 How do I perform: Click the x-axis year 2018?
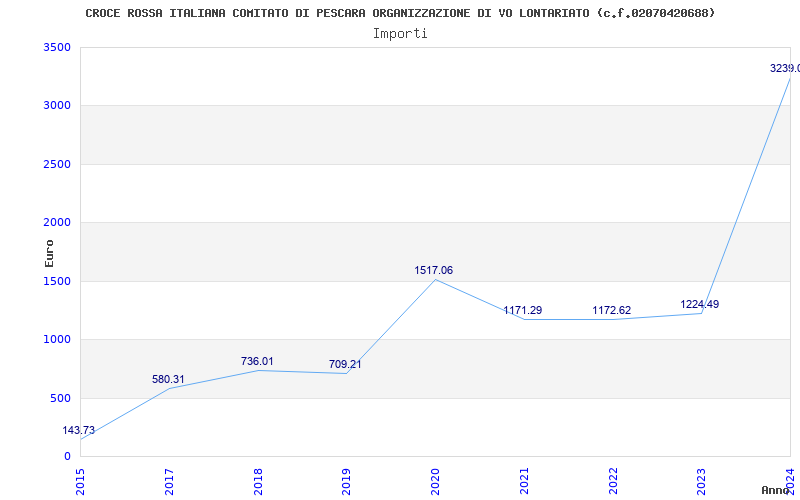[x=258, y=481]
